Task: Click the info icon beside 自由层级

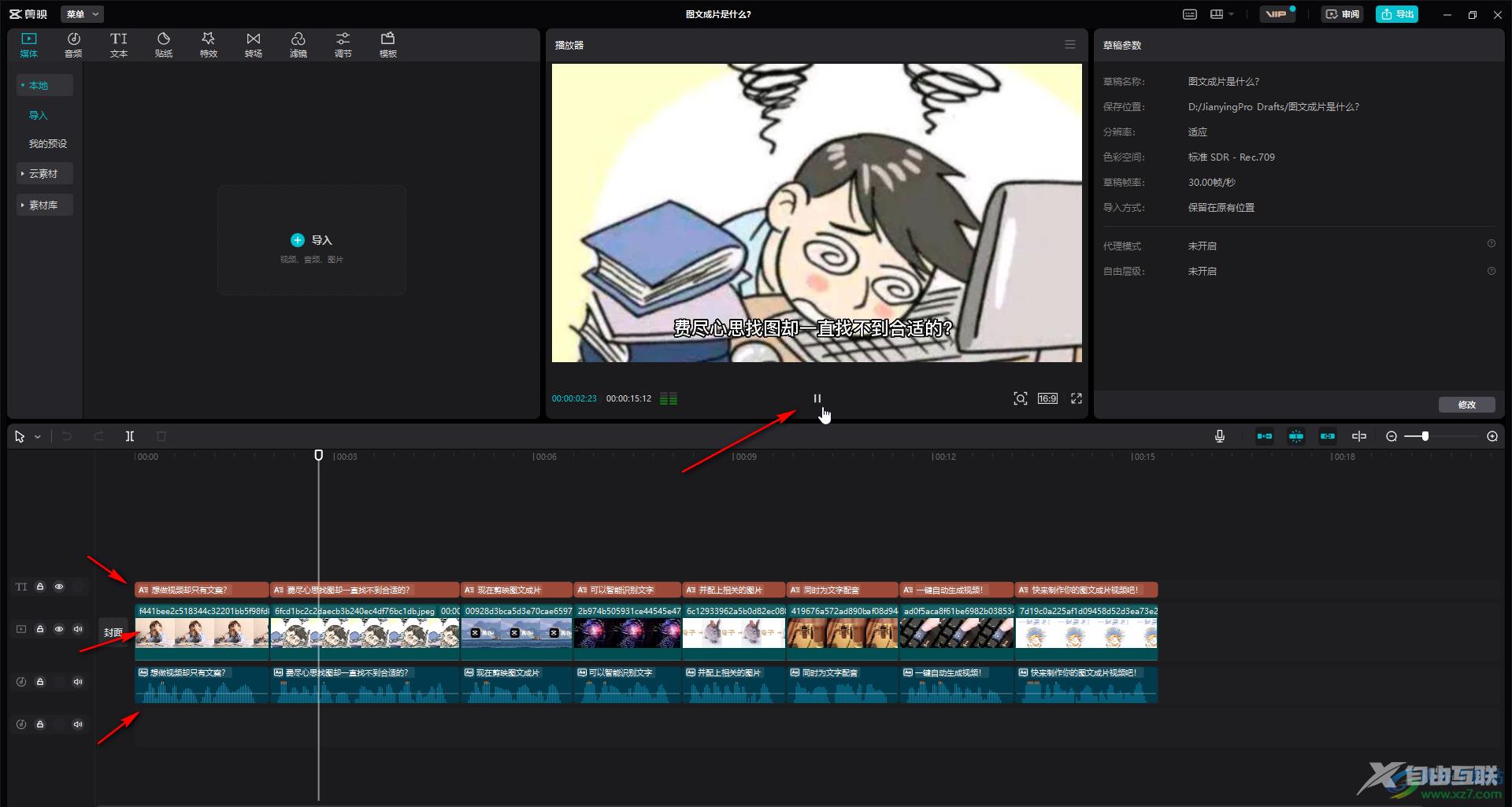Action: tap(1492, 271)
